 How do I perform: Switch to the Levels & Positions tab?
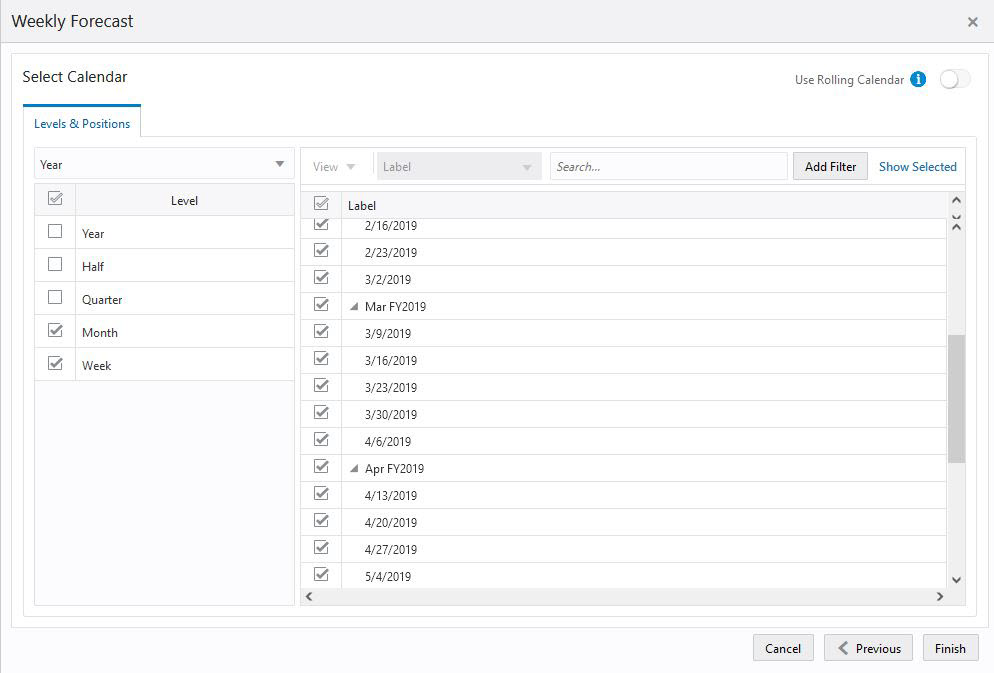click(x=81, y=124)
